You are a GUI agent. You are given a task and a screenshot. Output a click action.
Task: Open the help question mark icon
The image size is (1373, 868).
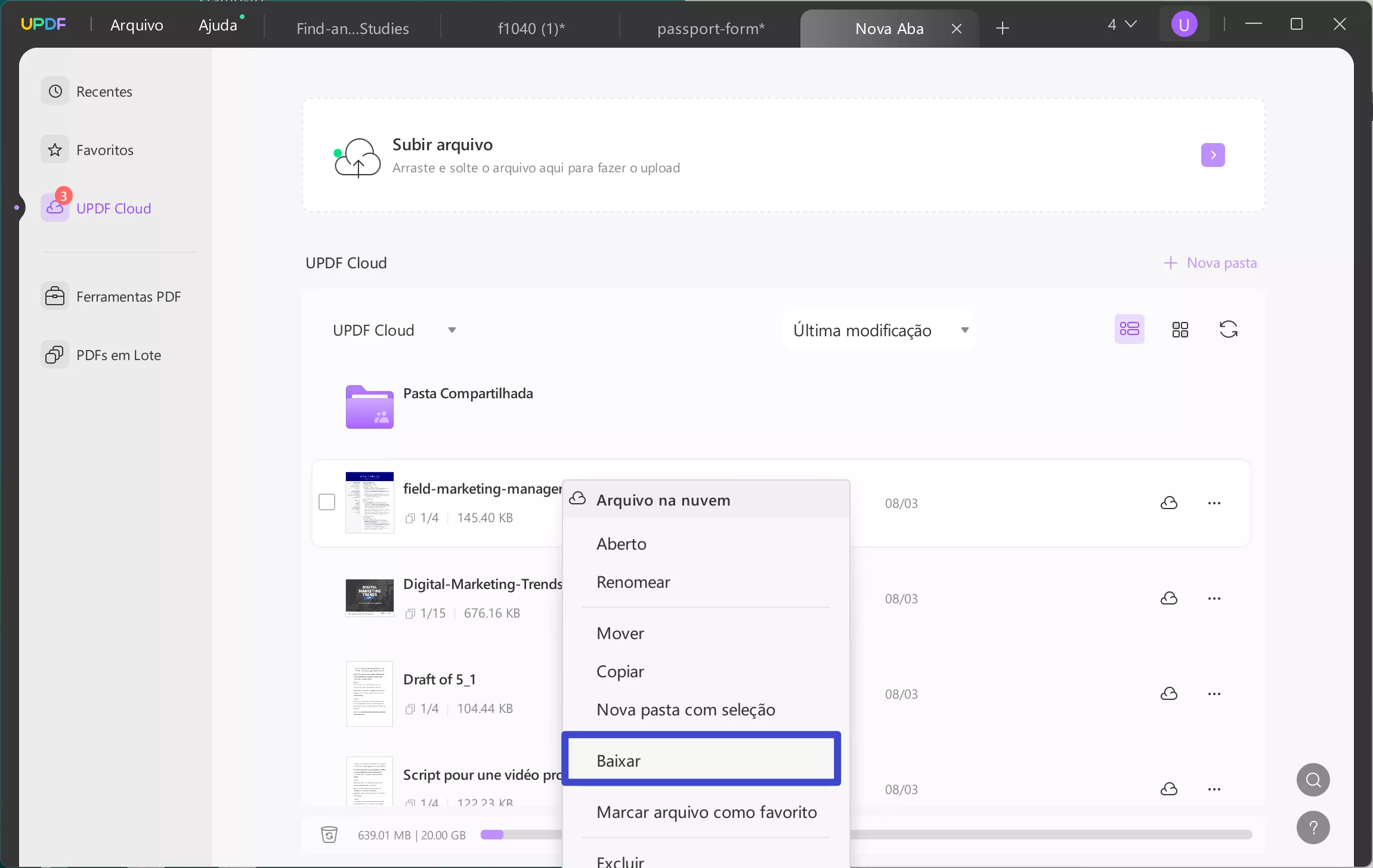(1313, 827)
